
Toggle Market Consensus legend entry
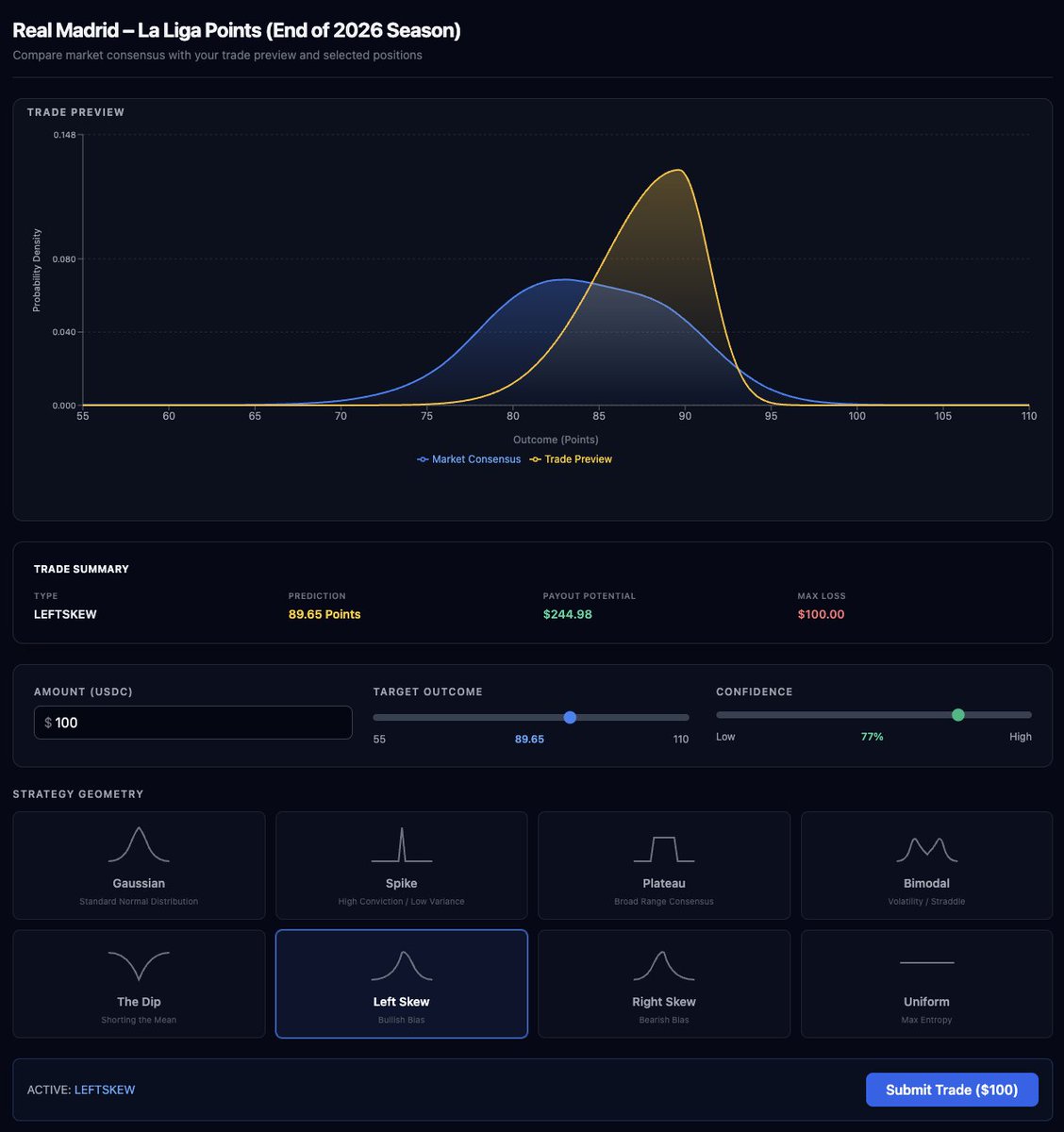pyautogui.click(x=469, y=459)
